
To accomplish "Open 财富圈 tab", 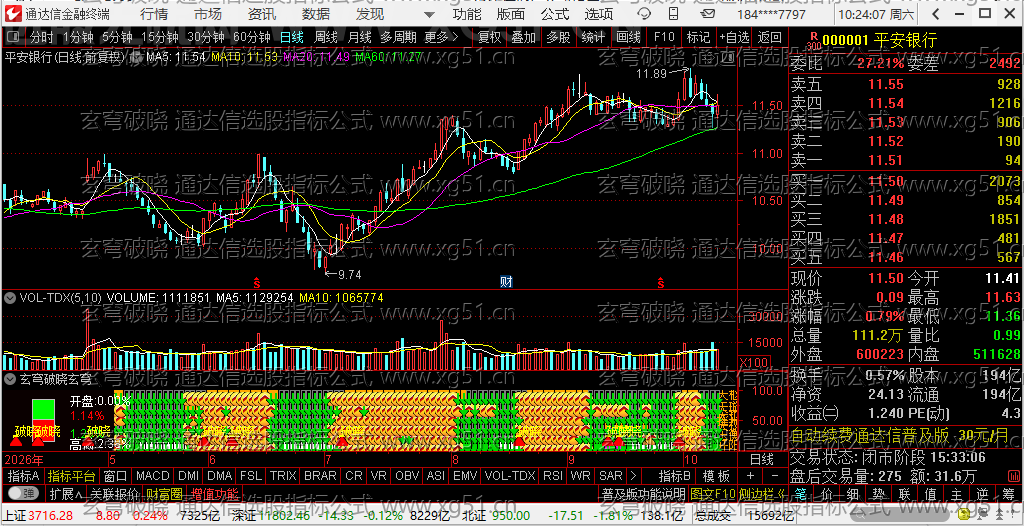I will [165, 493].
